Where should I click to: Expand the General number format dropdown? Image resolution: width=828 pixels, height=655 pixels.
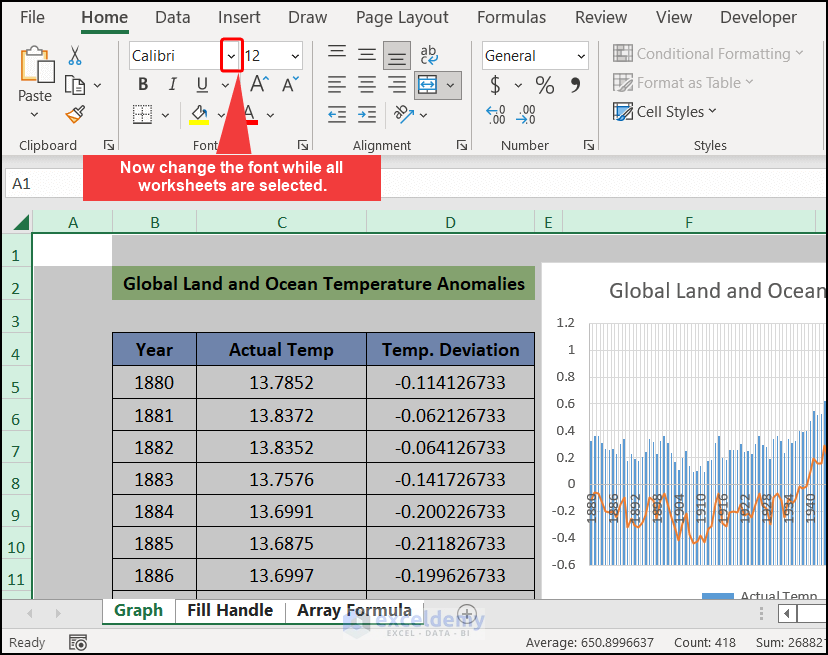pyautogui.click(x=581, y=56)
